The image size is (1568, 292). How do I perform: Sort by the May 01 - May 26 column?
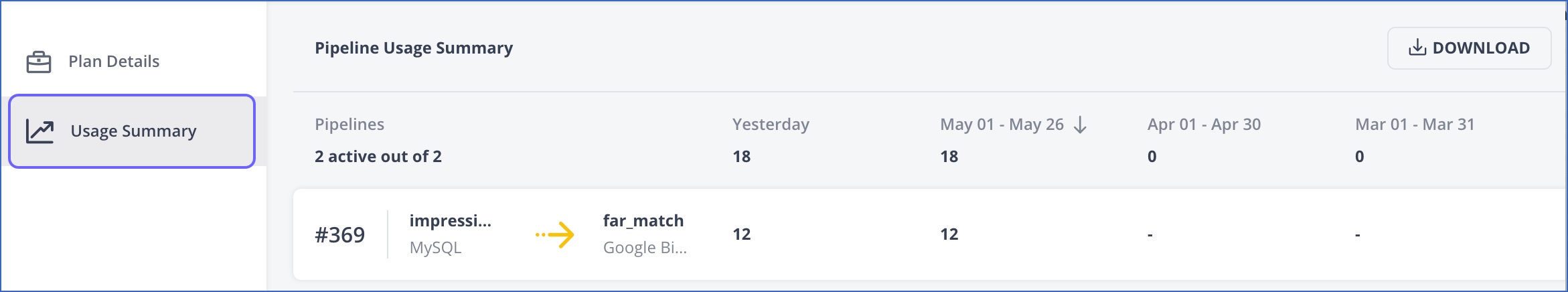pos(1002,125)
